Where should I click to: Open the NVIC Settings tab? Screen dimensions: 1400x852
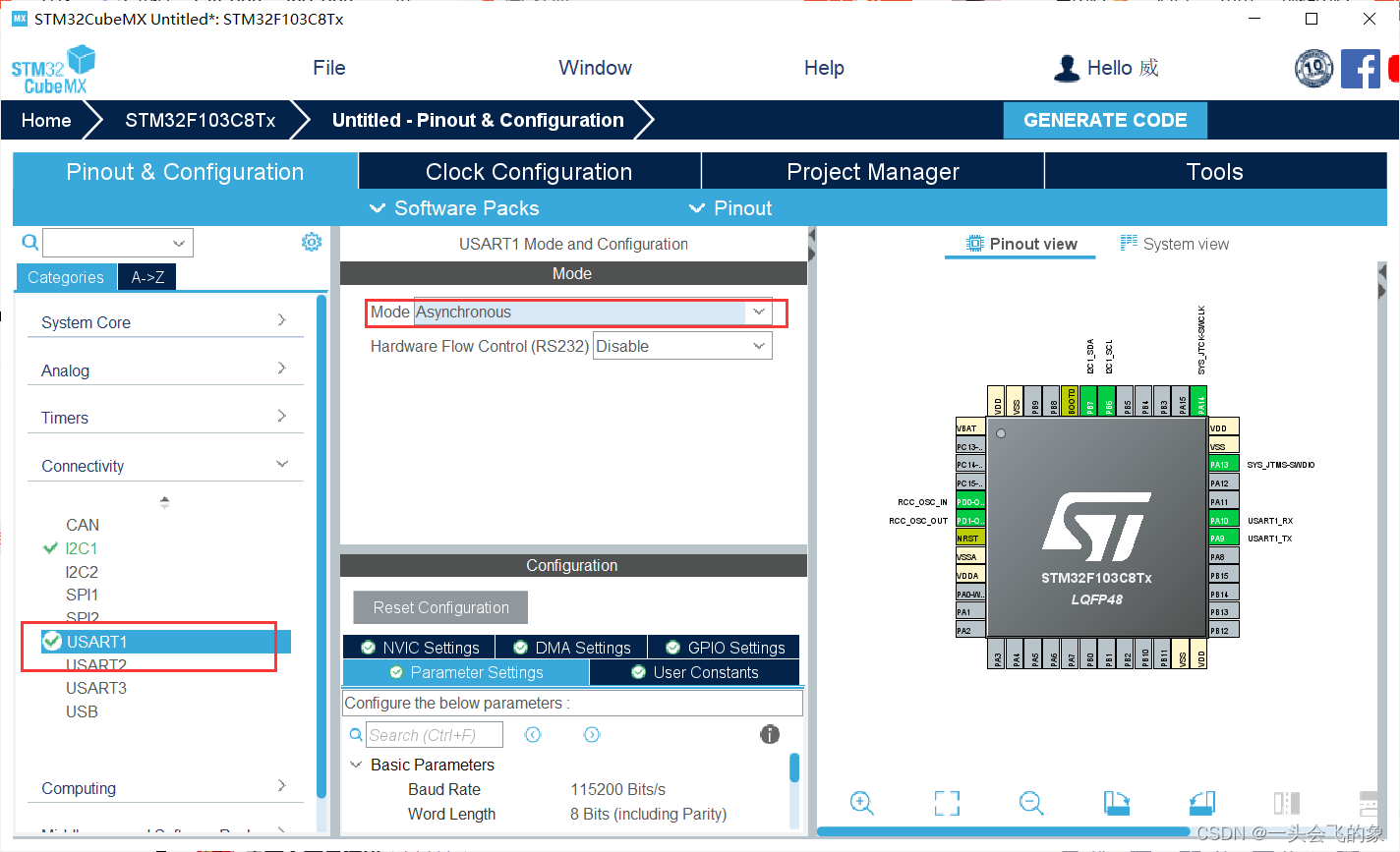(x=418, y=647)
